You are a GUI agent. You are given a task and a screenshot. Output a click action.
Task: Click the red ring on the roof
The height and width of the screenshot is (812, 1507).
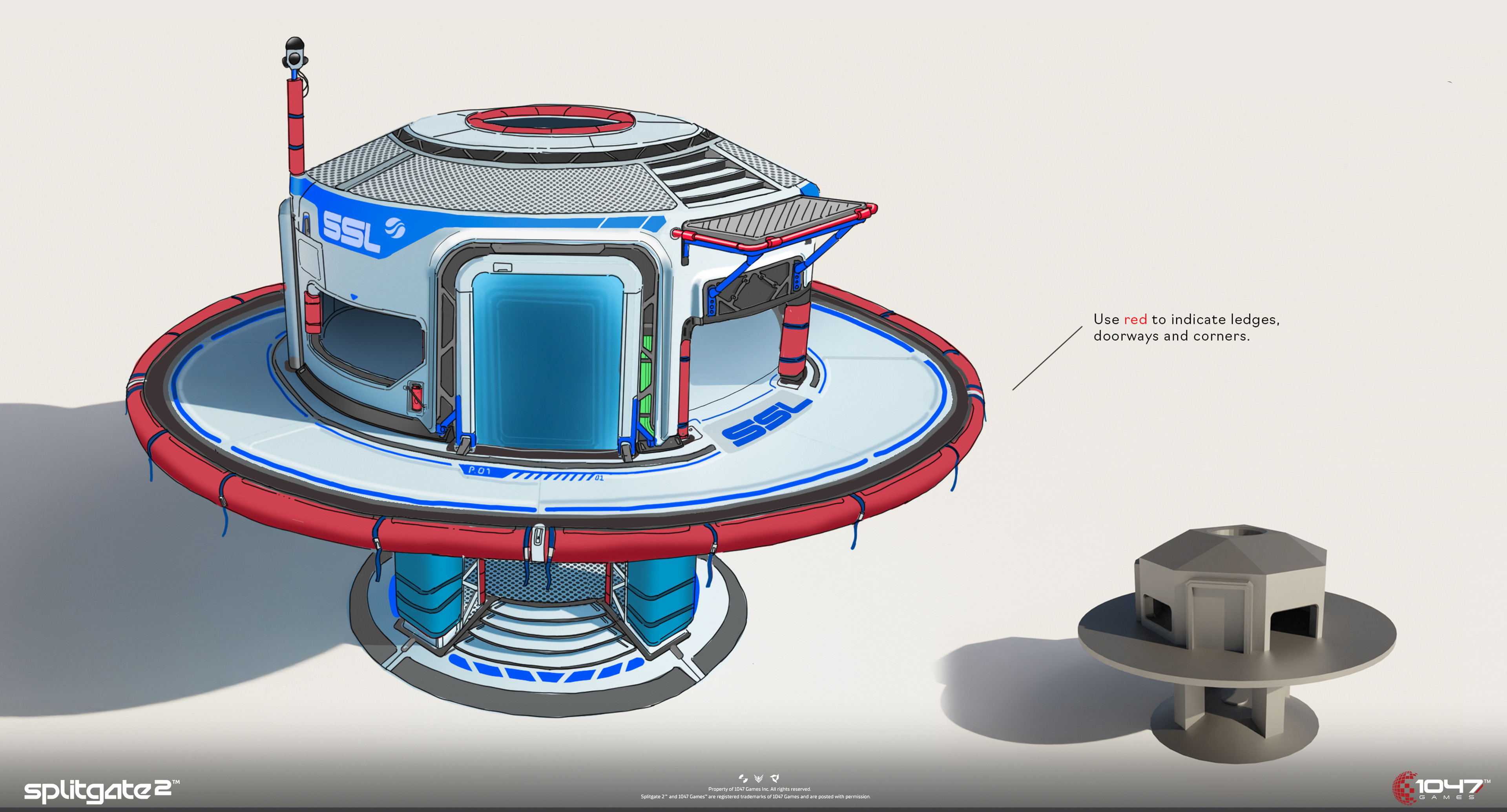[x=550, y=120]
